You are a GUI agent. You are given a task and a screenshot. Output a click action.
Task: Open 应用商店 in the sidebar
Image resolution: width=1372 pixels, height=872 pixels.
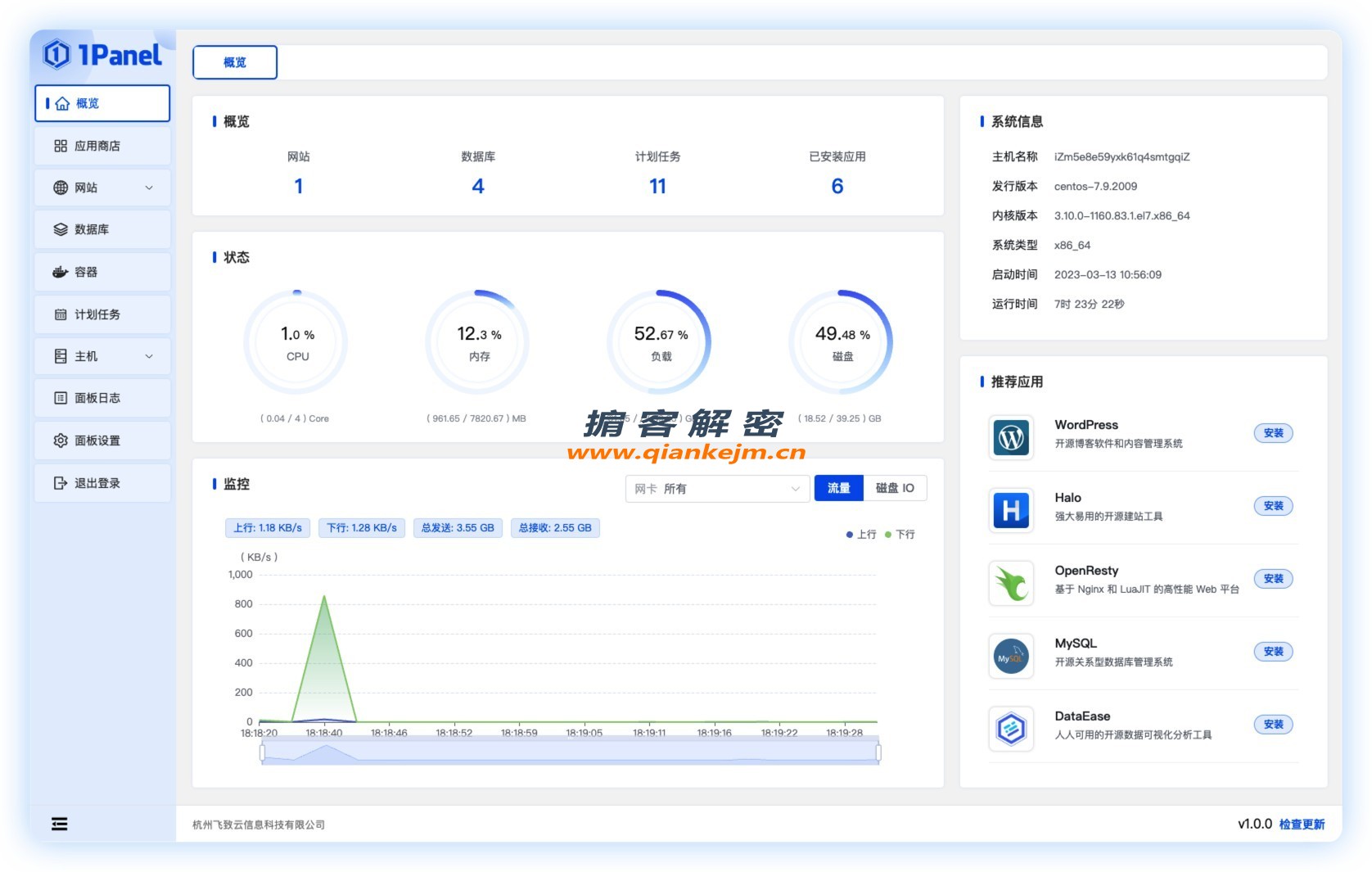(102, 146)
